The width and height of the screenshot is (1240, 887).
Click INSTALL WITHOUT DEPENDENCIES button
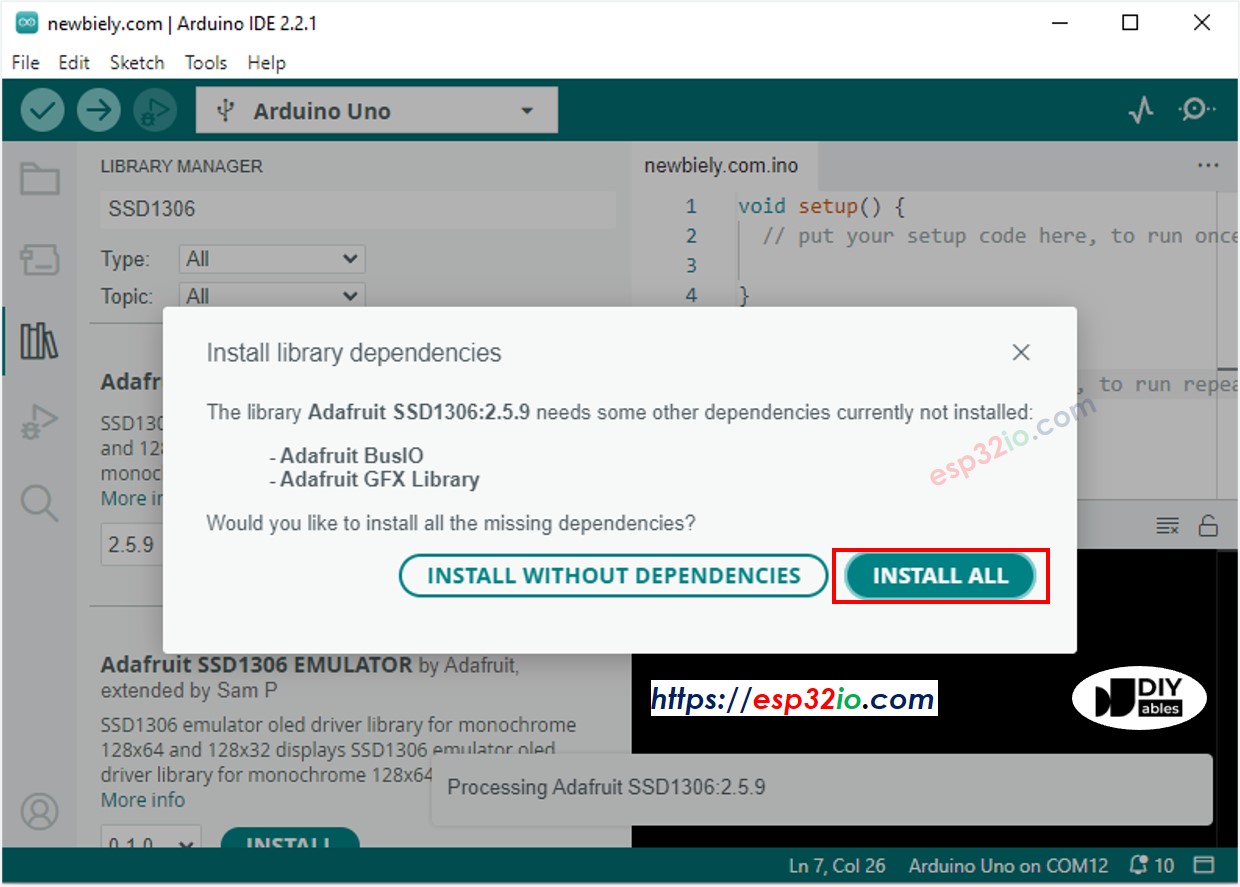click(613, 576)
